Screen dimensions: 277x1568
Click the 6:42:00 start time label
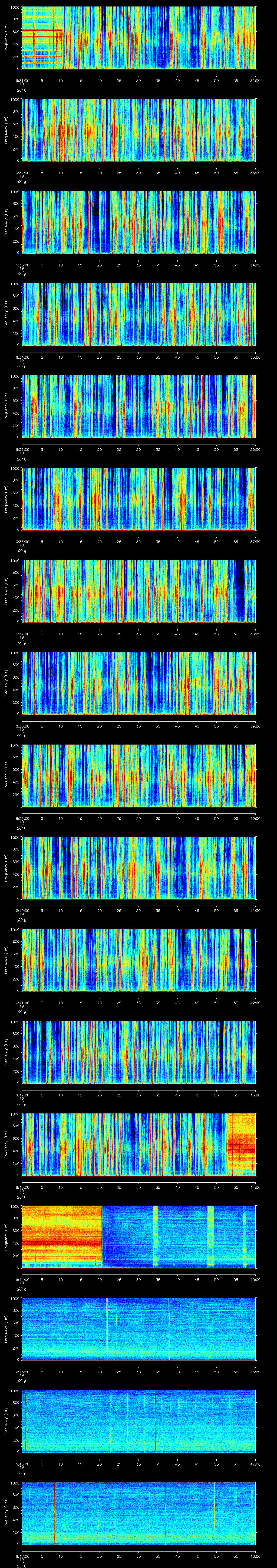[22, 1095]
